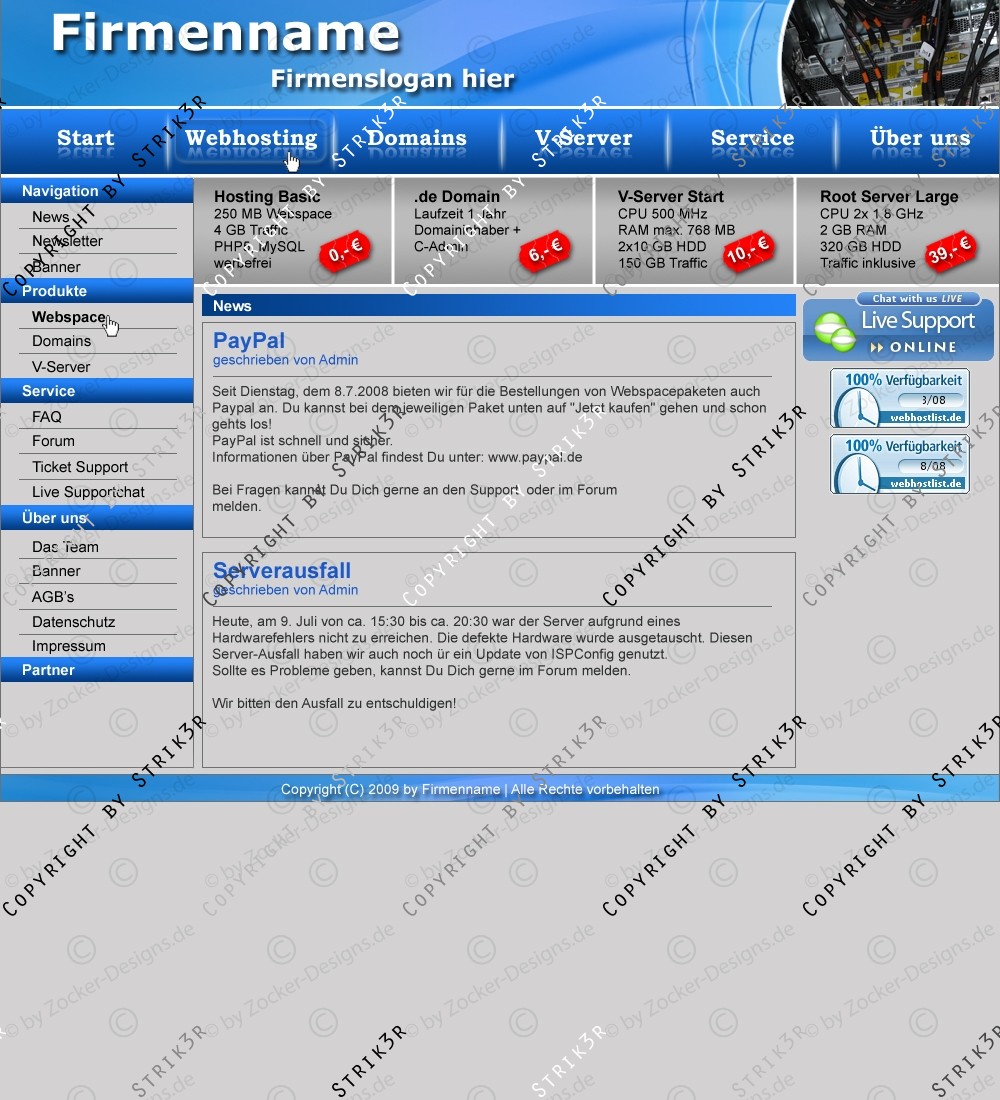Click the footer copyright text
This screenshot has height=1100, width=1000.
click(x=470, y=789)
